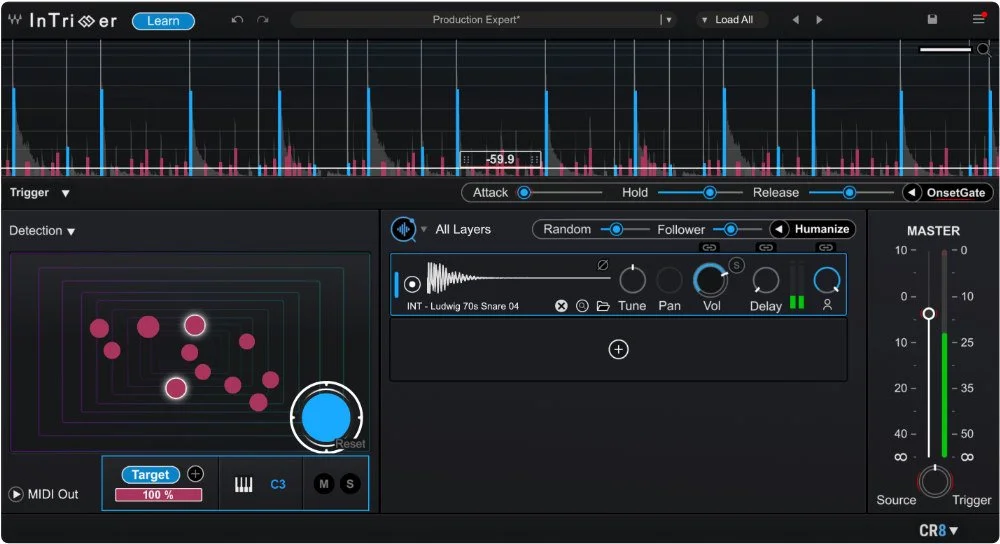The image size is (1000, 544).
Task: Click the Master fader handle
Action: pos(929,314)
